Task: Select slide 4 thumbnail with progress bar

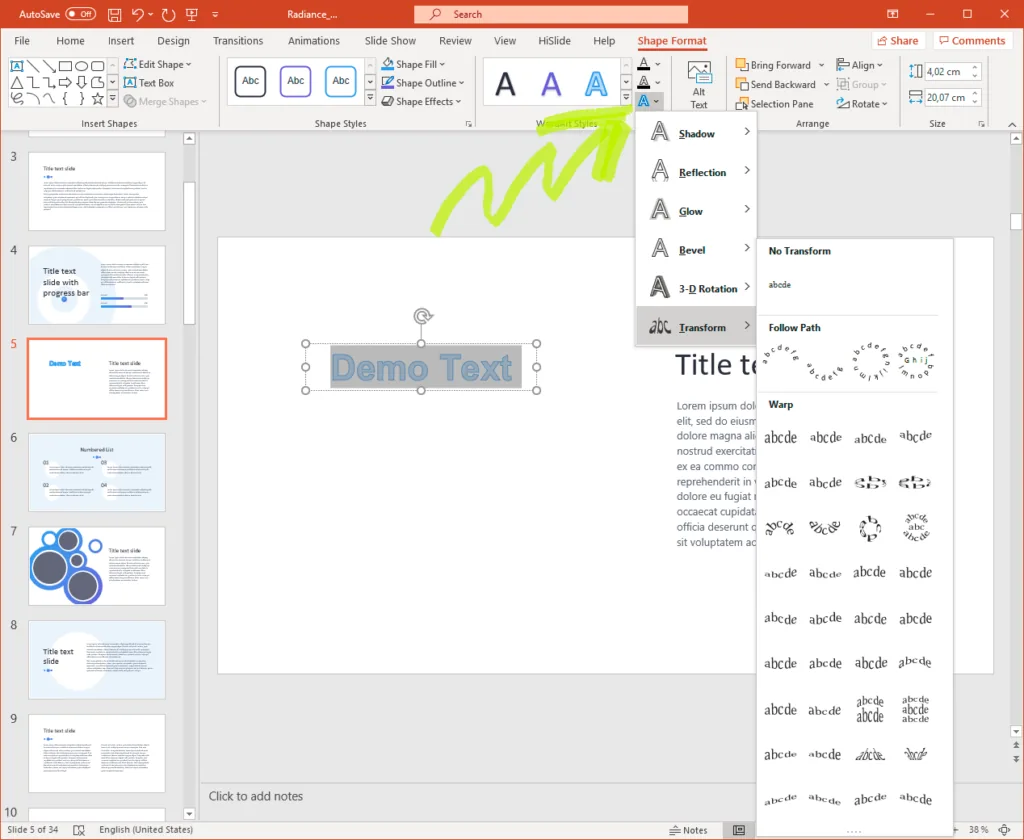Action: pos(97,285)
